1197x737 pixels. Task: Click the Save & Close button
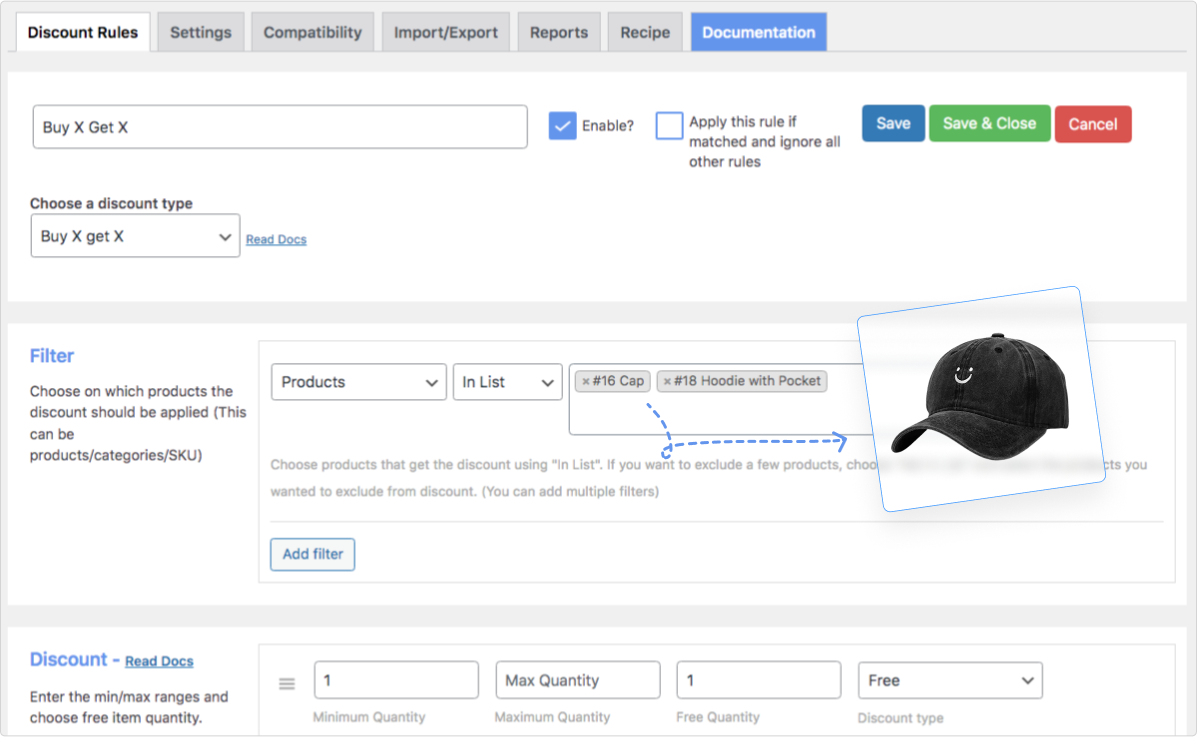pos(989,124)
